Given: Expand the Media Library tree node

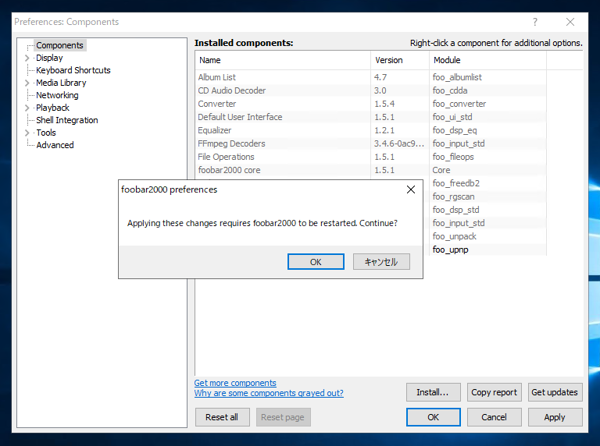Looking at the screenshot, I should 27,83.
